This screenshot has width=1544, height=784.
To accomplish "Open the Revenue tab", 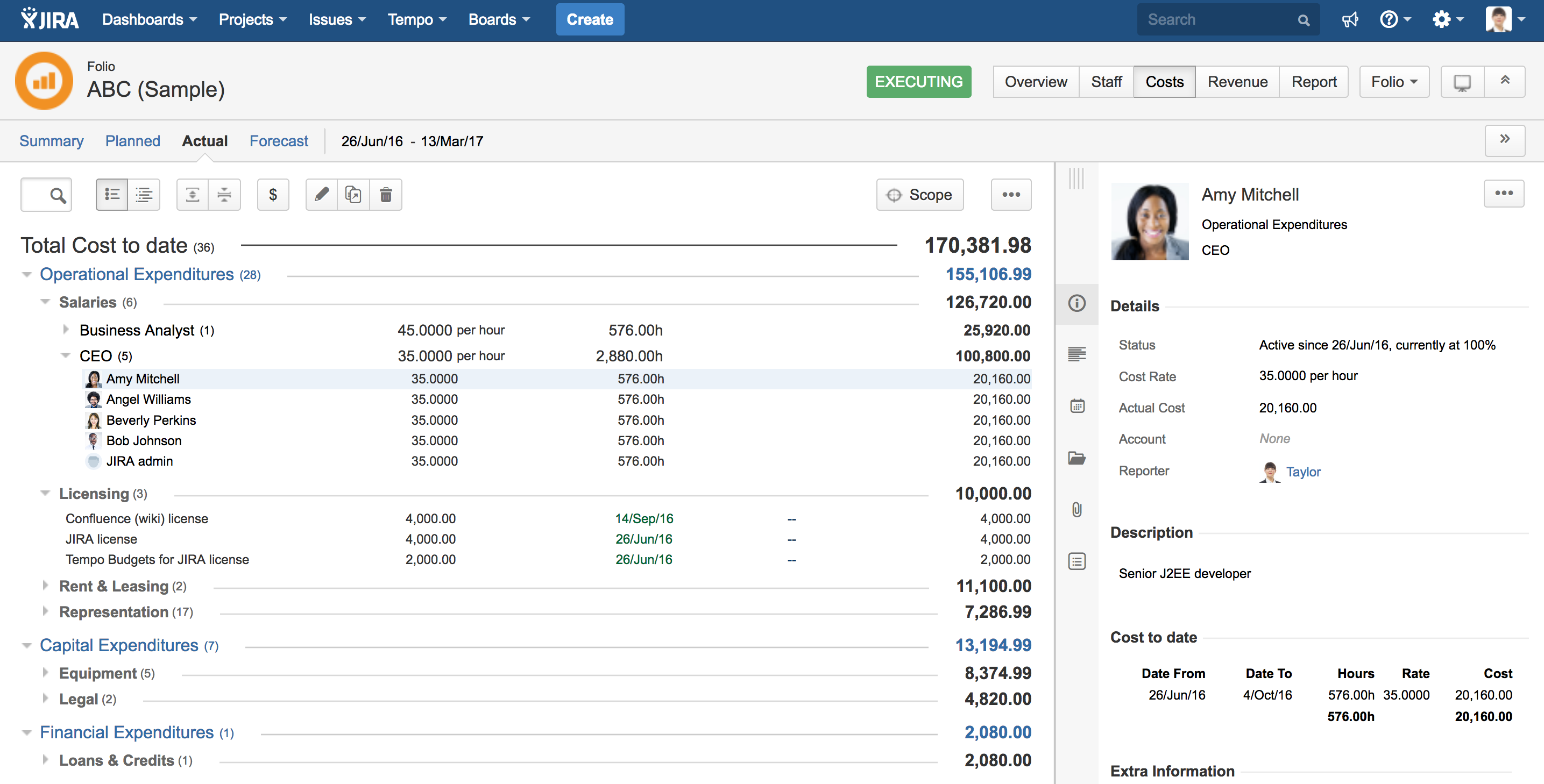I will click(1237, 82).
